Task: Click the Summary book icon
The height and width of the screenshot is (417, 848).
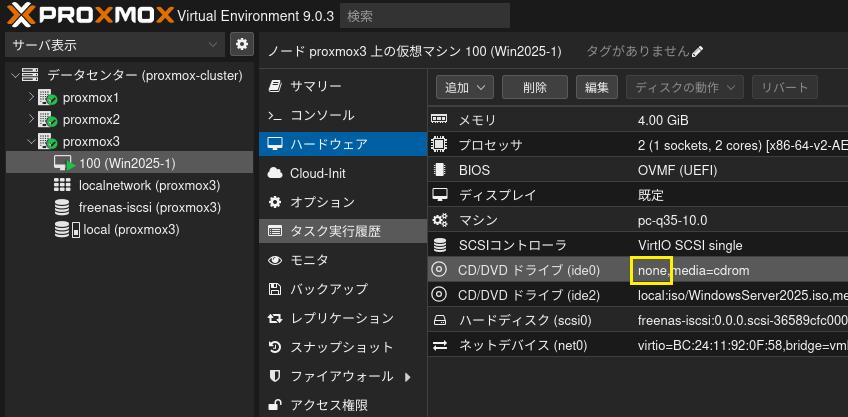Action: click(x=275, y=86)
